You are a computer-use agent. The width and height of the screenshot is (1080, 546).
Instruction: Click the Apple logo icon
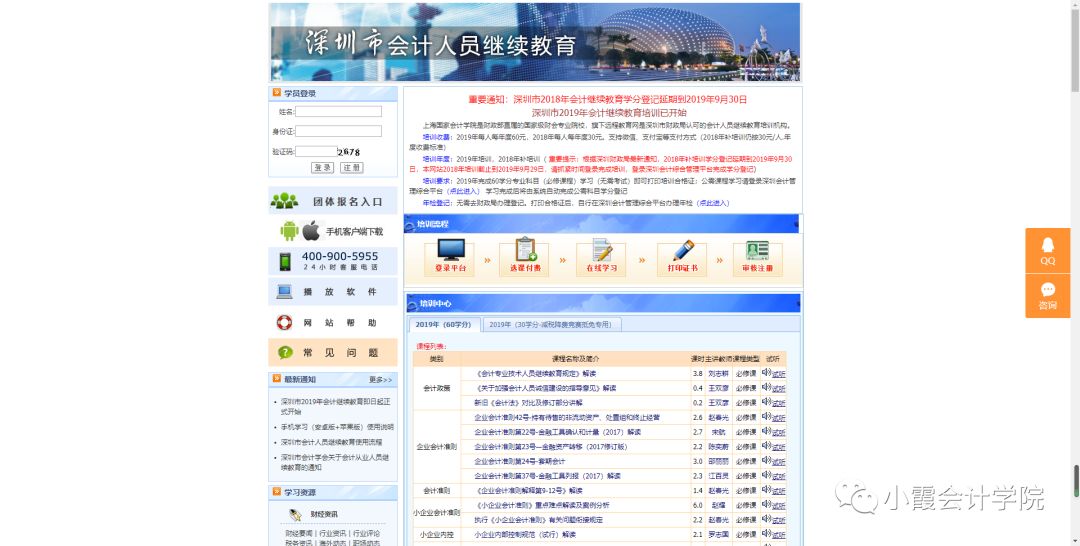311,231
